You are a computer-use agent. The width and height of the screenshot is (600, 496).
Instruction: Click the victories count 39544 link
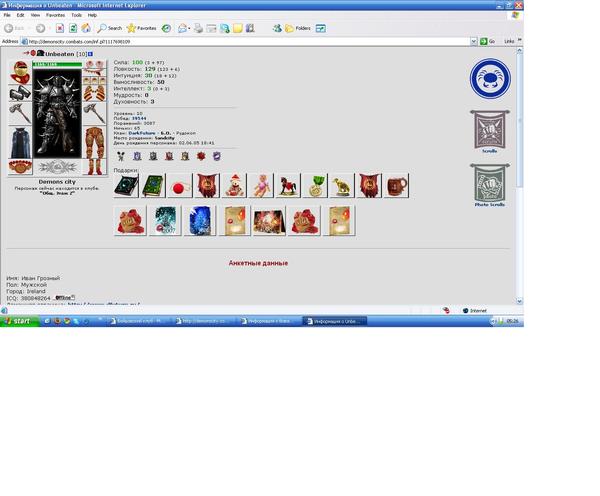pyautogui.click(x=139, y=119)
